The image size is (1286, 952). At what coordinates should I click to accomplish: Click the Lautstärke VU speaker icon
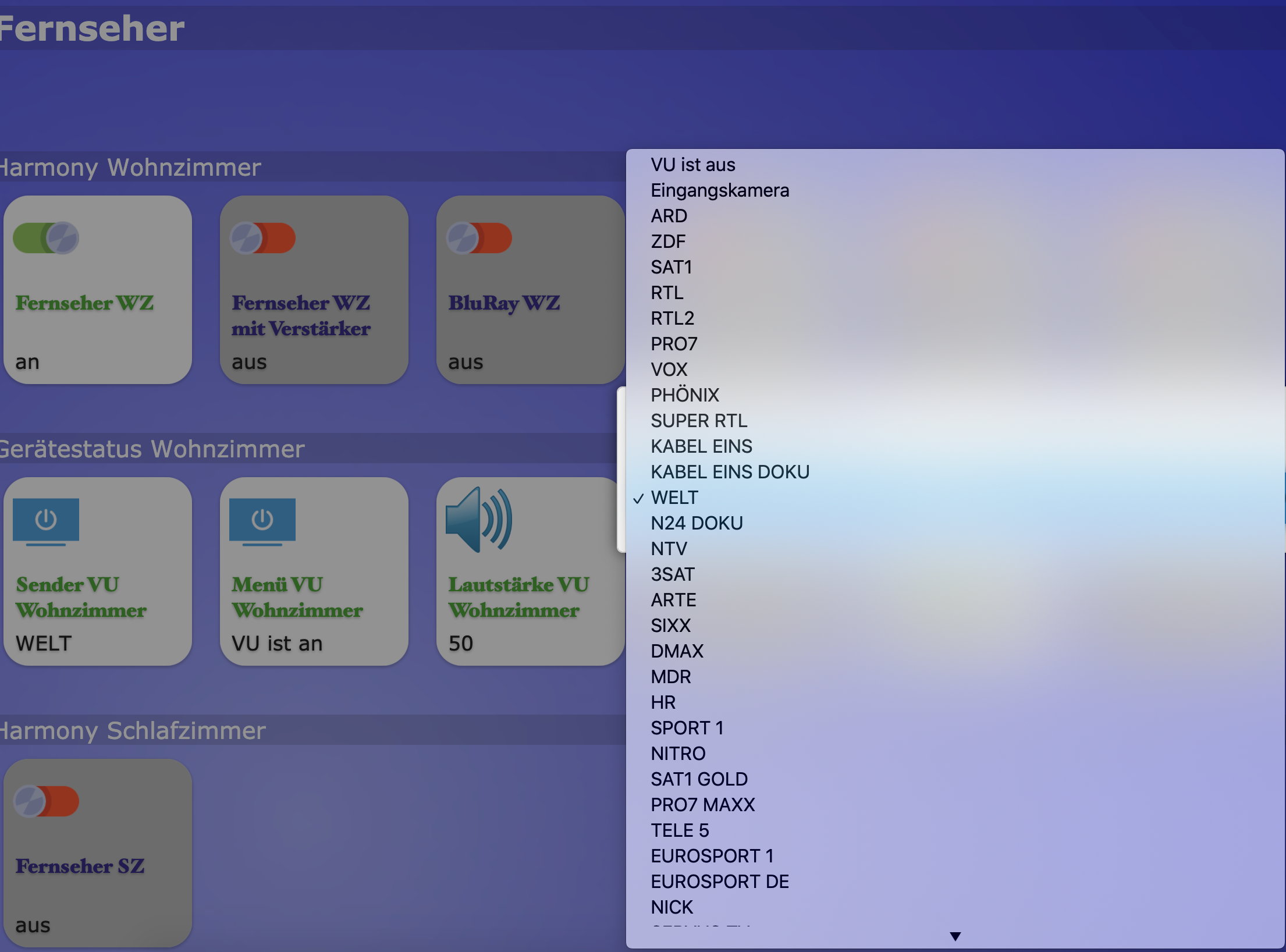[479, 520]
